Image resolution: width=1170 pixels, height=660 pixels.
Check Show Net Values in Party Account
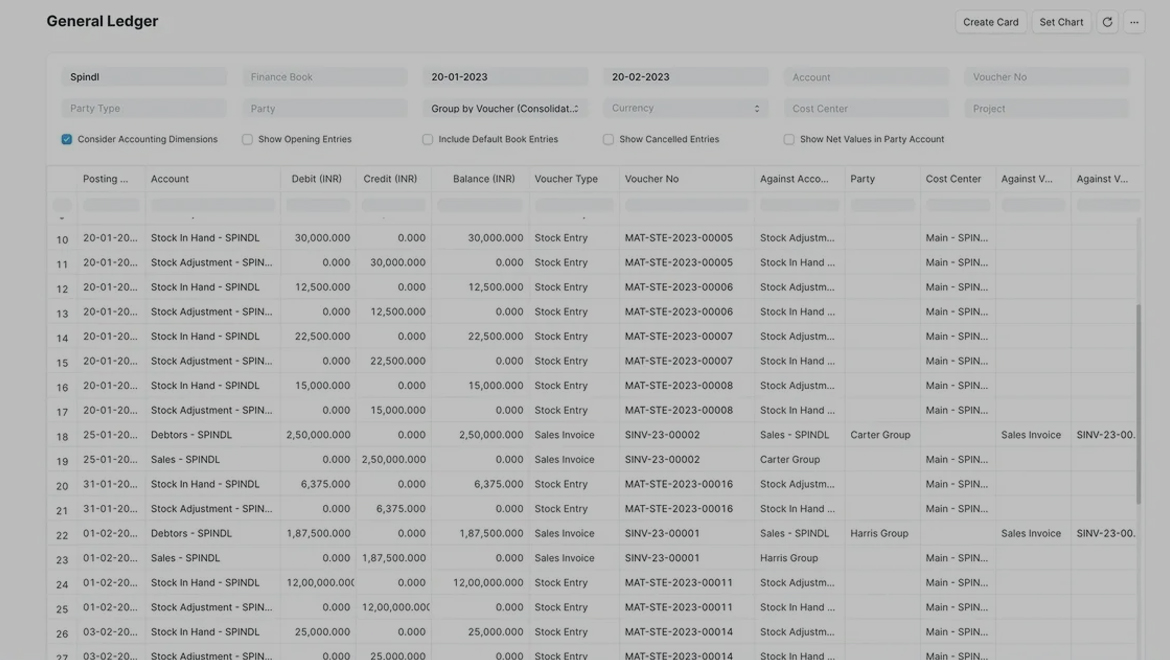click(789, 140)
